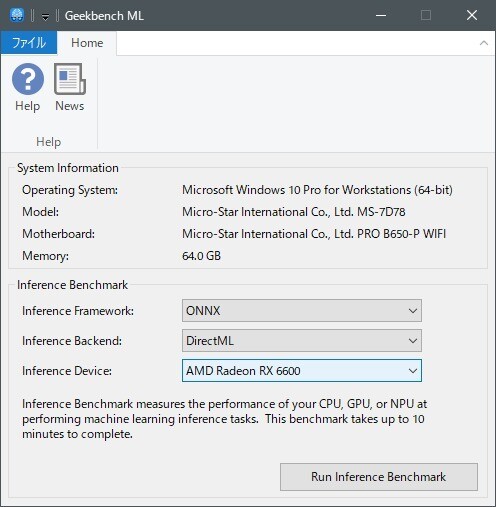Close the Geekbench ML window
The image size is (496, 507).
pyautogui.click(x=472, y=15)
